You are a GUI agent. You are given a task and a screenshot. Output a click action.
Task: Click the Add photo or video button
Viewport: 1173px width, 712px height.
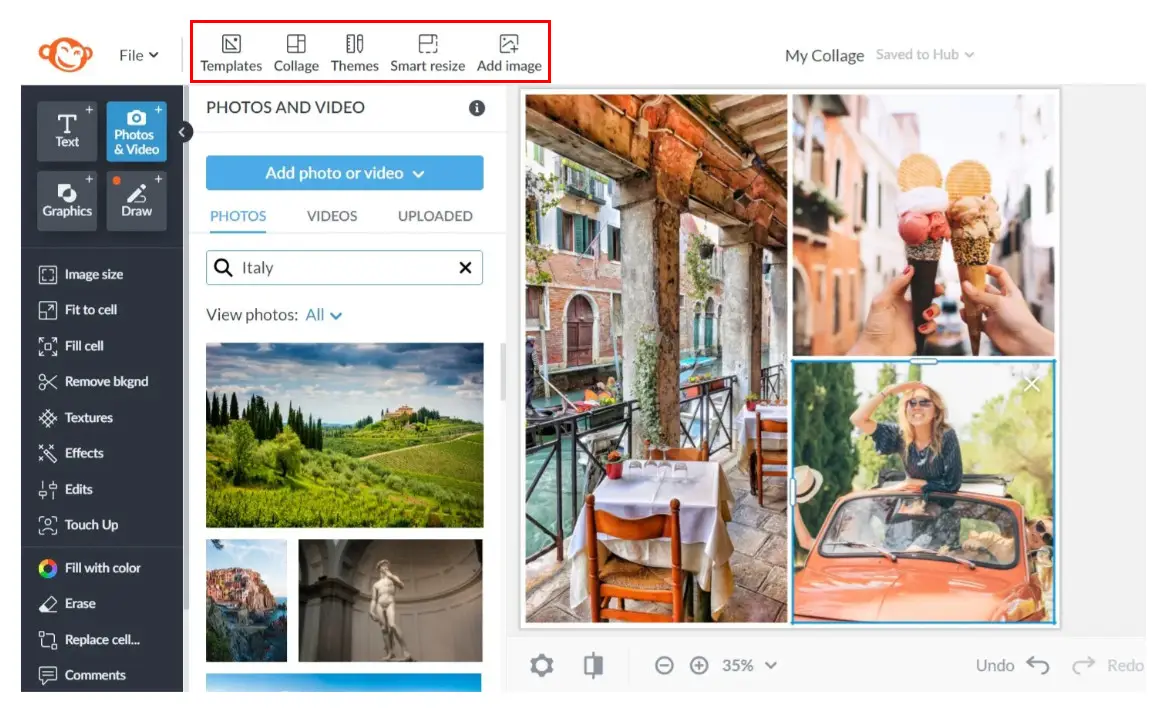pos(344,173)
